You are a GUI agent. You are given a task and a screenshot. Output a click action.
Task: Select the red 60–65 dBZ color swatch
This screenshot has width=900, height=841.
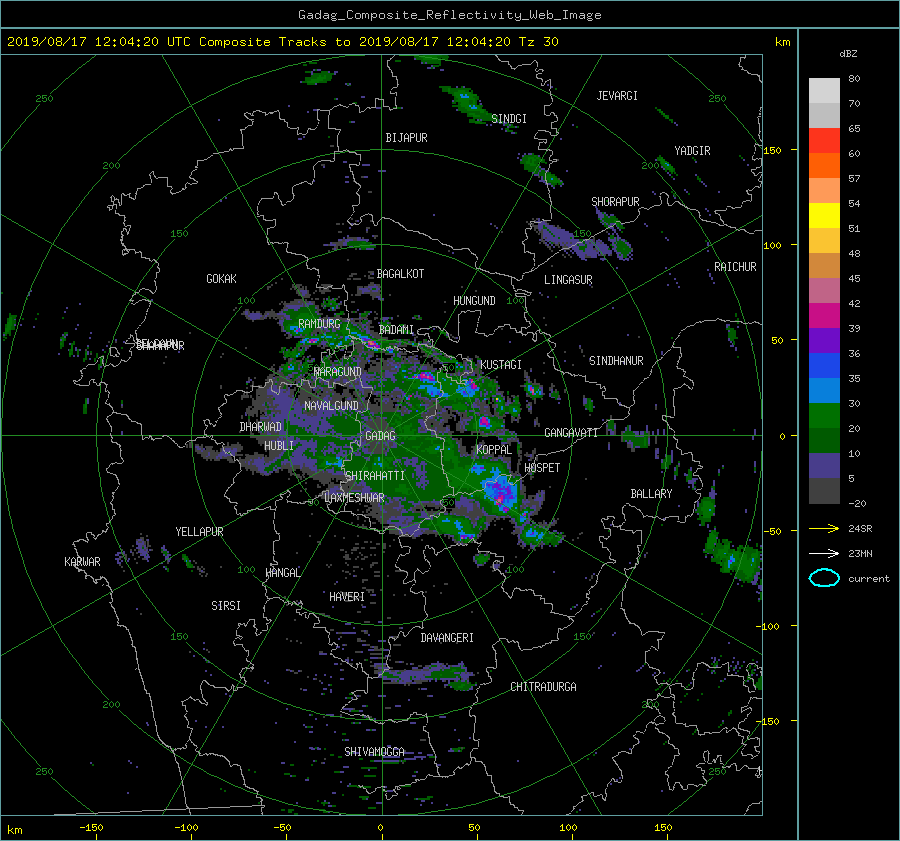pyautogui.click(x=824, y=140)
